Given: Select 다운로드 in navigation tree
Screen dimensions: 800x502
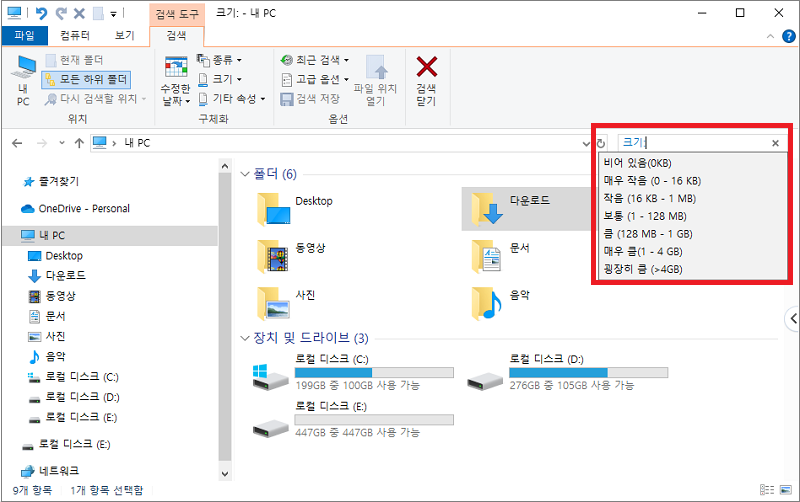Looking at the screenshot, I should [x=57, y=275].
